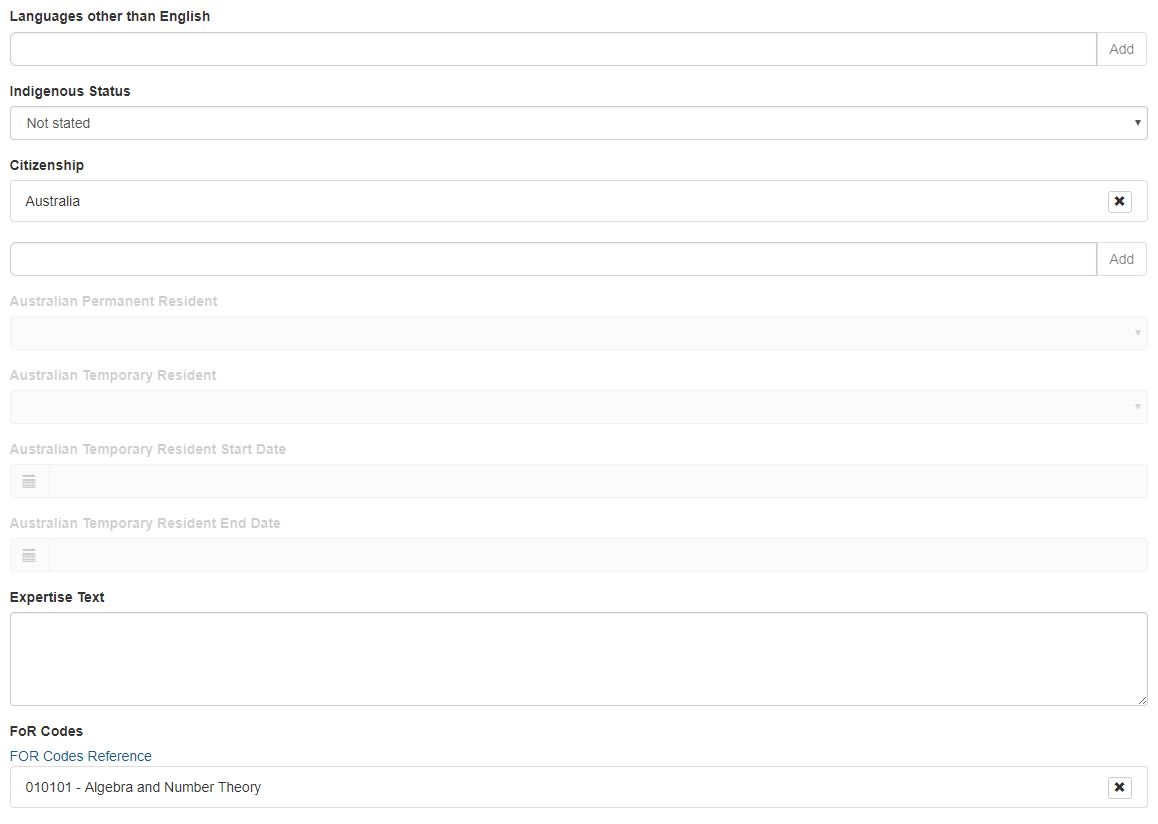Click the Temporary Resident End Date calendar icon
The height and width of the screenshot is (824, 1158).
(x=30, y=555)
